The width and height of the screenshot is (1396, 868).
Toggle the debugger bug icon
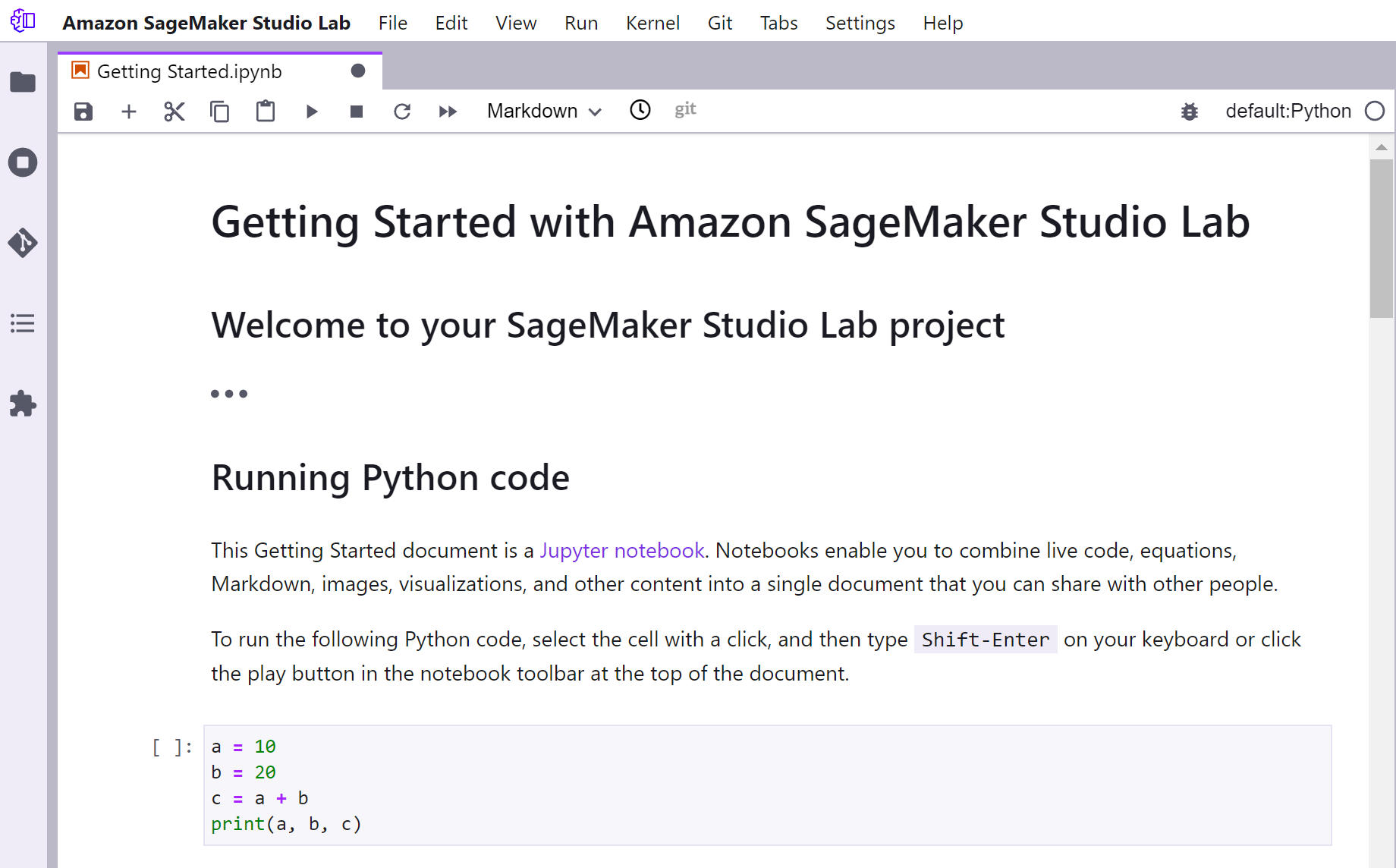point(1189,112)
